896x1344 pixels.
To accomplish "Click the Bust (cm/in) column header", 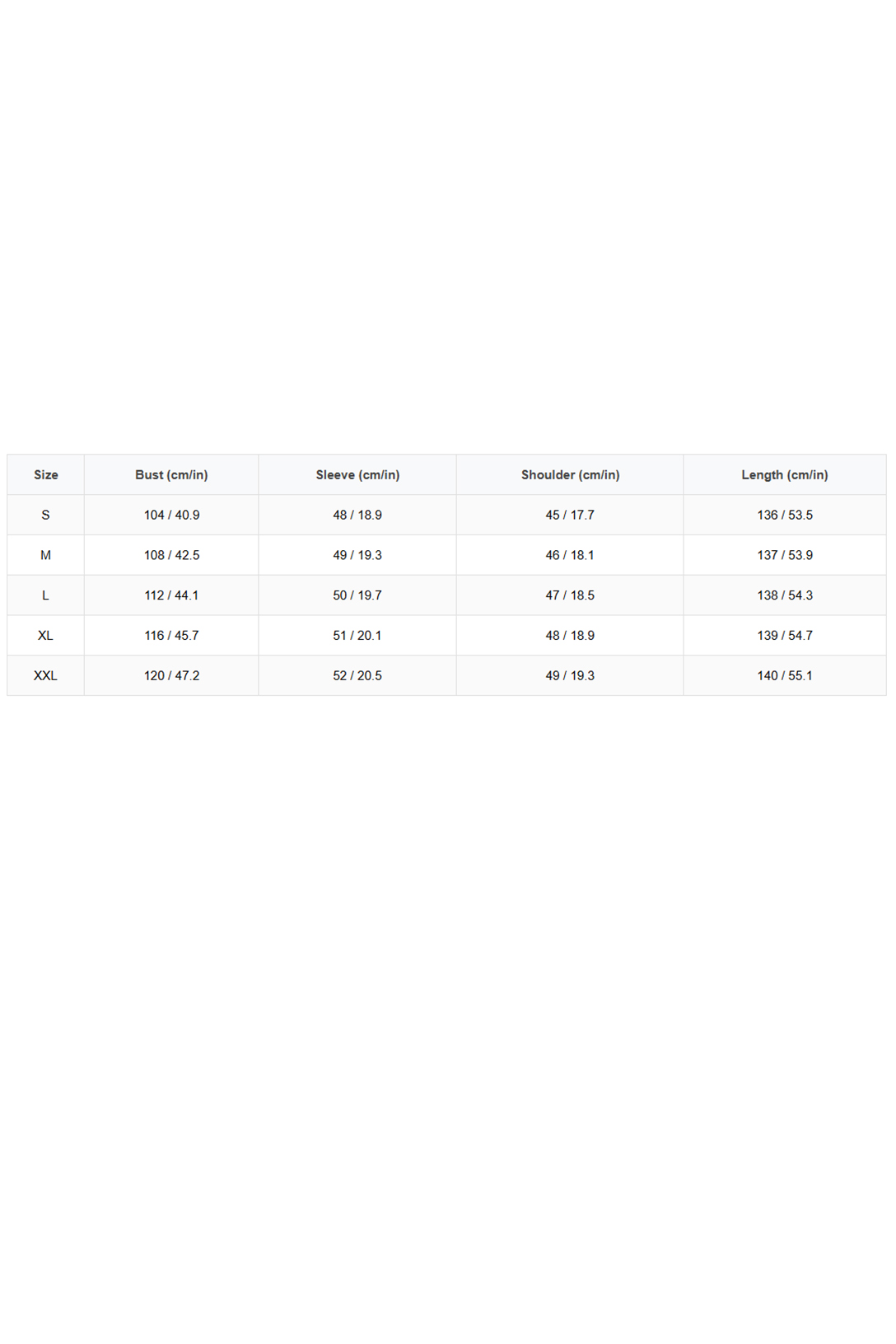I will pos(171,474).
